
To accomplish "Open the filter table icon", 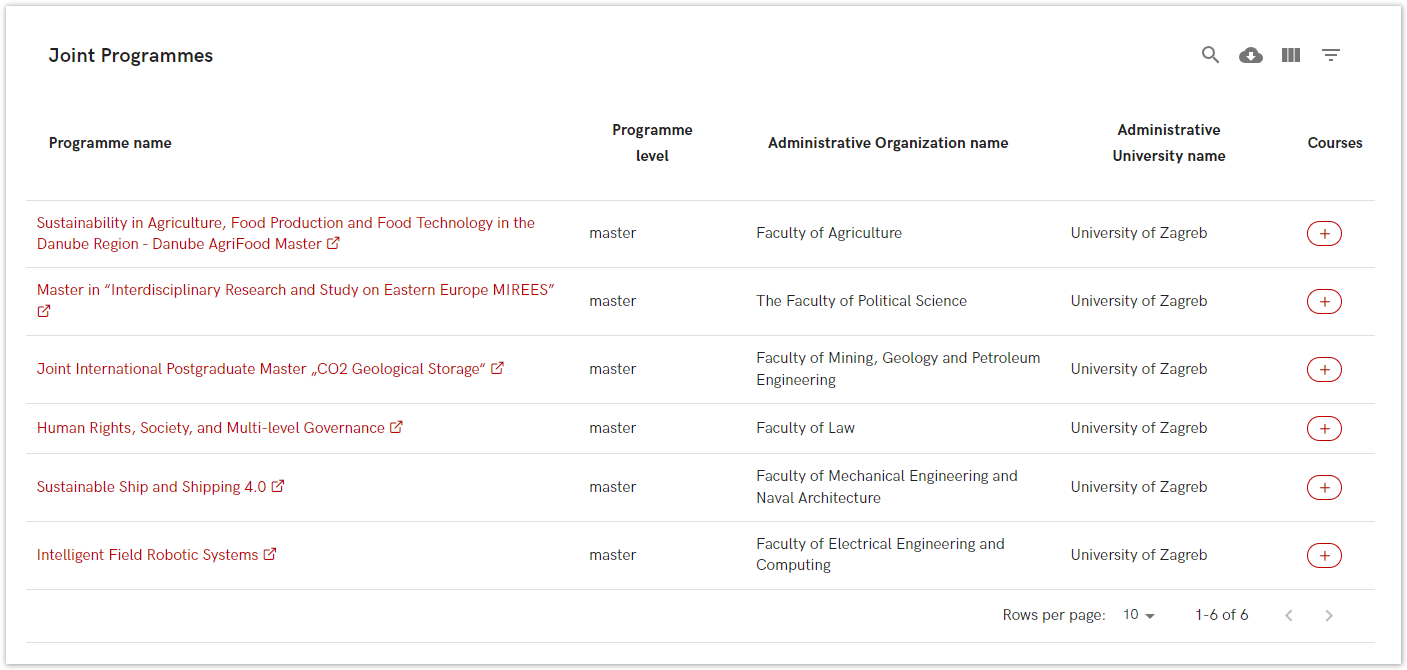I will 1331,55.
